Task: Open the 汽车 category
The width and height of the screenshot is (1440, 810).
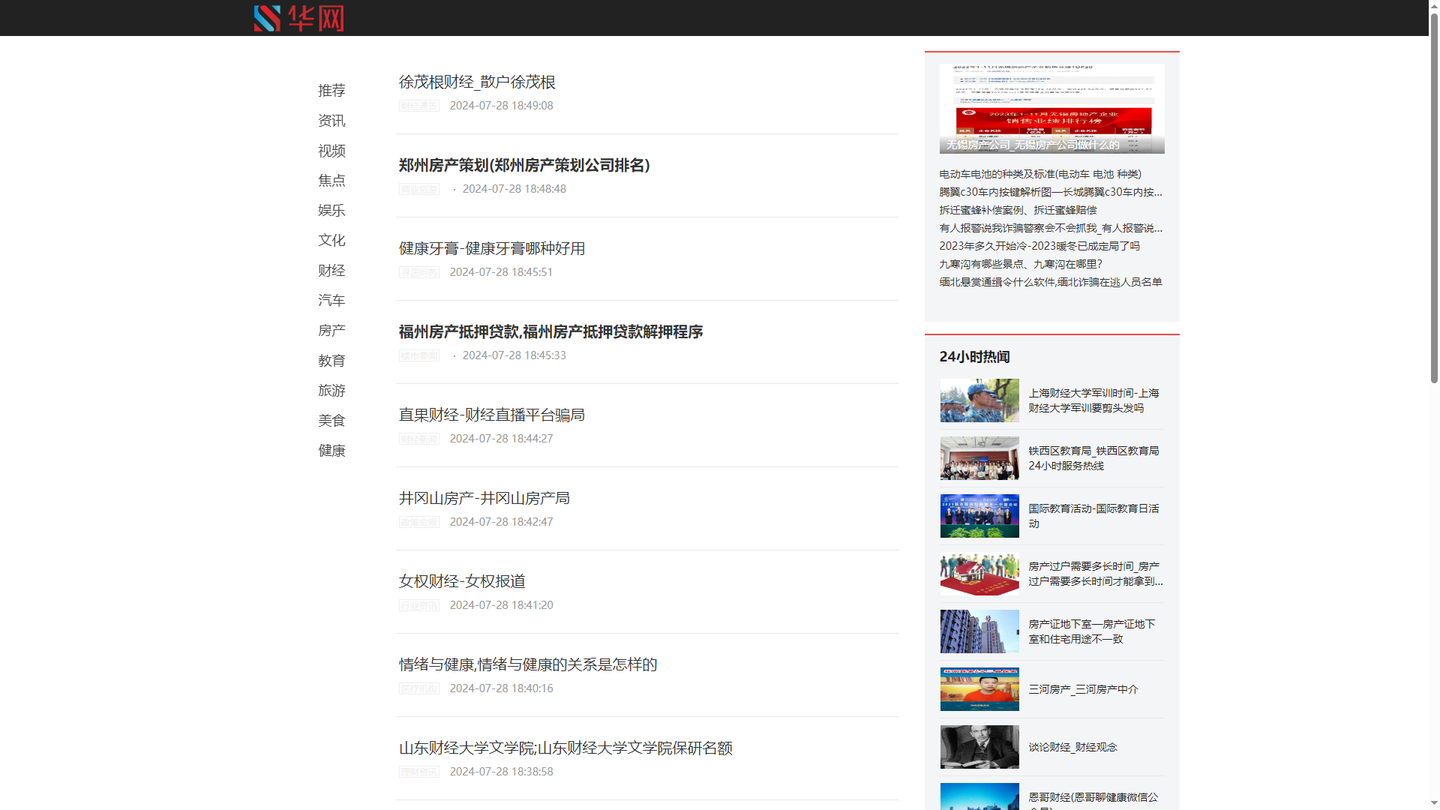Action: pyautogui.click(x=332, y=300)
